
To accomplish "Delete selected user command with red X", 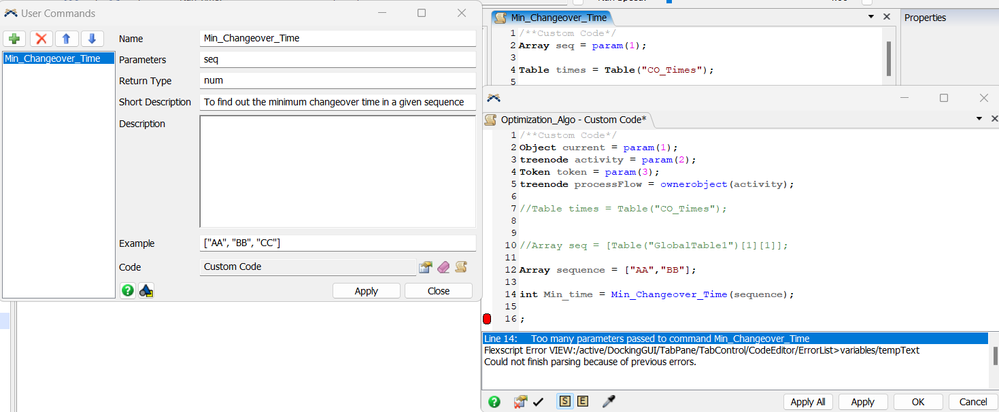I will pyautogui.click(x=40, y=39).
